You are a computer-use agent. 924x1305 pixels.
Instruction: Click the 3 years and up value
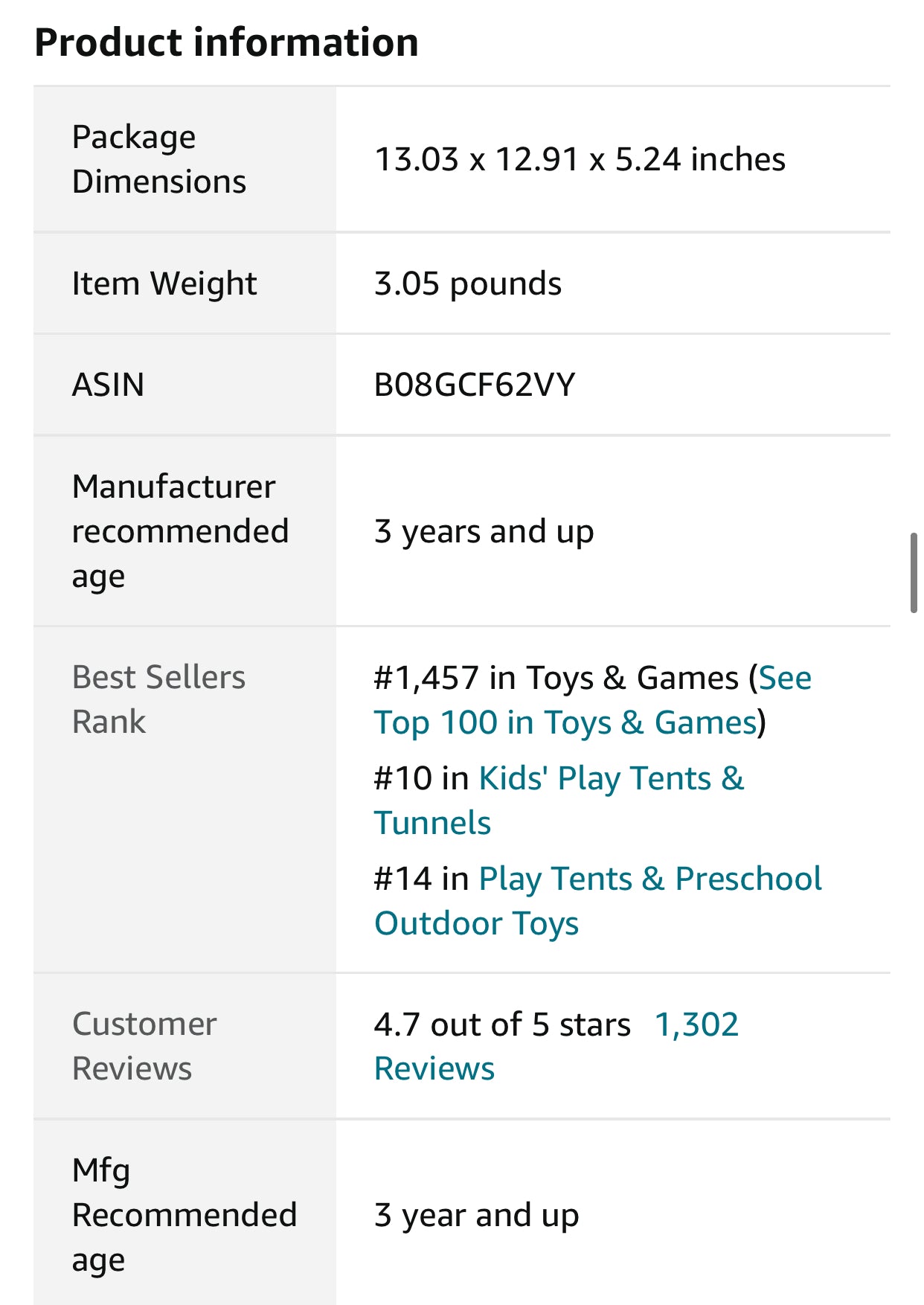(484, 531)
